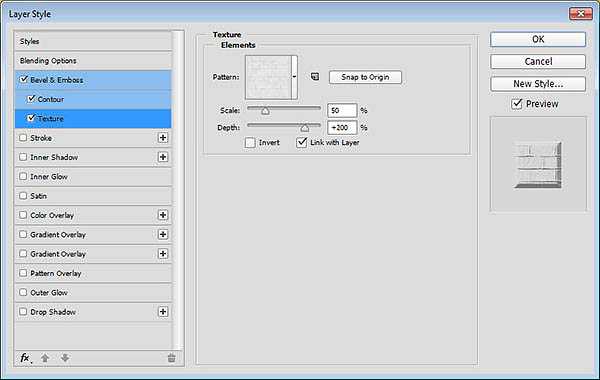600x380 pixels.
Task: Click the move effect up arrow
Action: [x=45, y=358]
